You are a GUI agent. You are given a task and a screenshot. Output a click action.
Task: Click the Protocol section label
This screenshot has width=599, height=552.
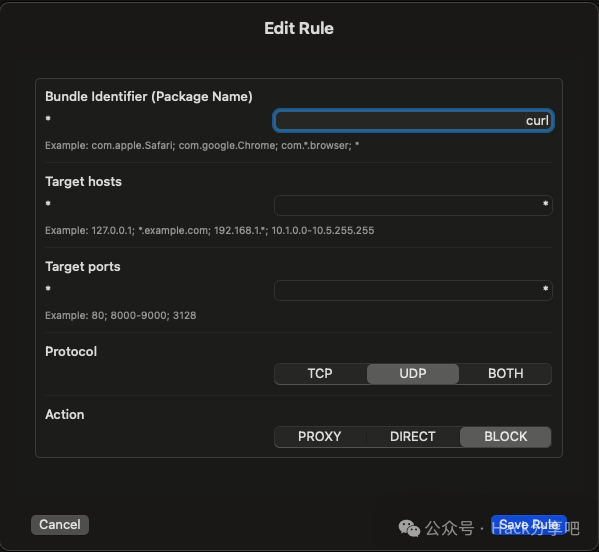point(71,351)
